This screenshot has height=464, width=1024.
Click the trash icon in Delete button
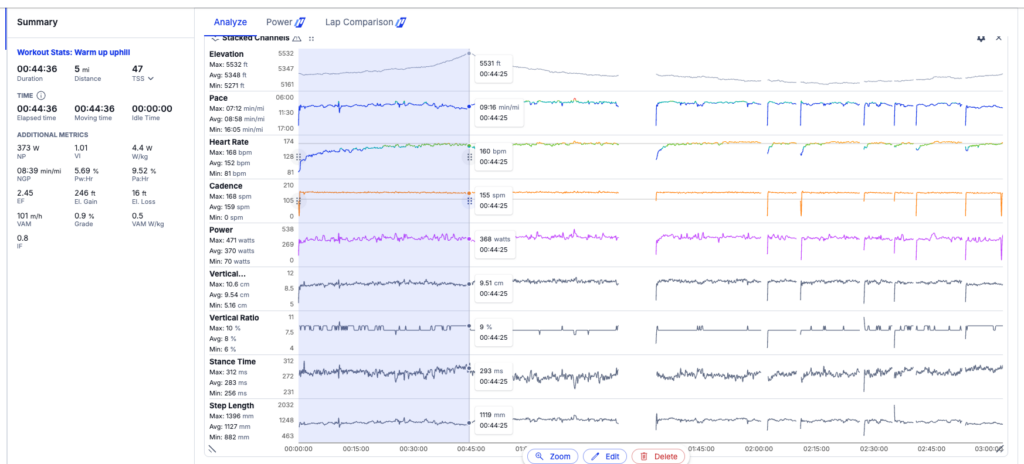pos(644,456)
